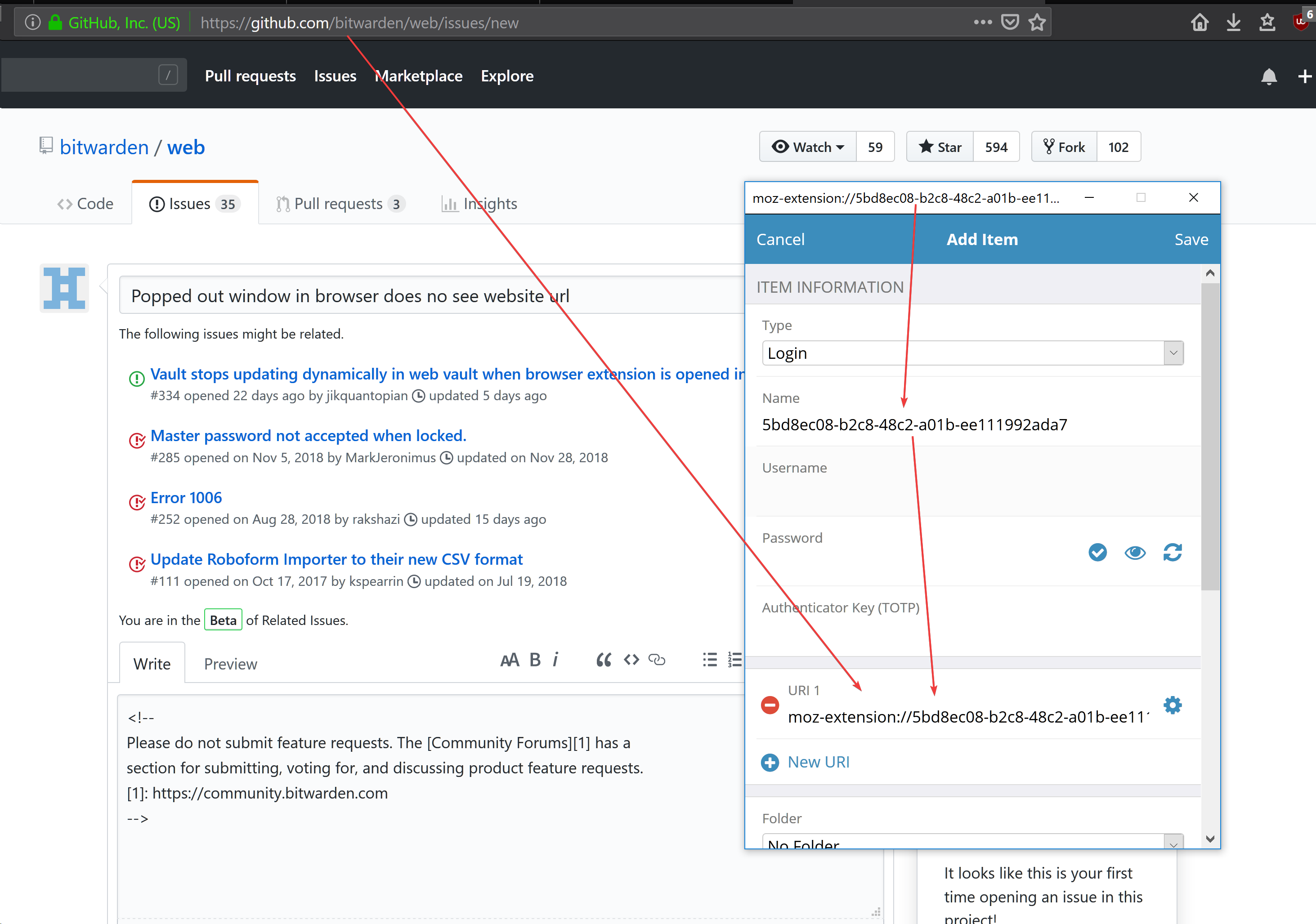Open Update Roboform Importer issue link

pos(336,559)
